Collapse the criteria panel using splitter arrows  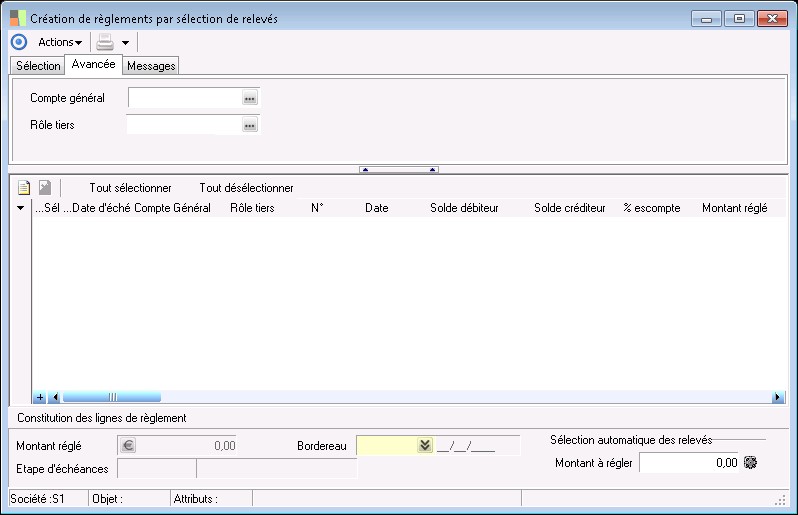(x=399, y=169)
